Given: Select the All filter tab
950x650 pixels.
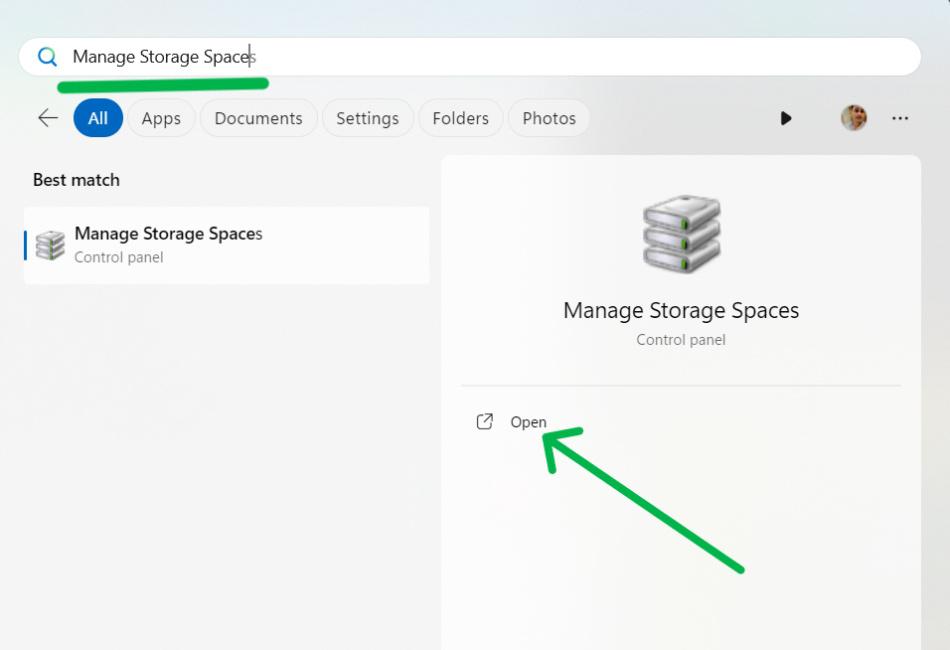Looking at the screenshot, I should pyautogui.click(x=98, y=118).
